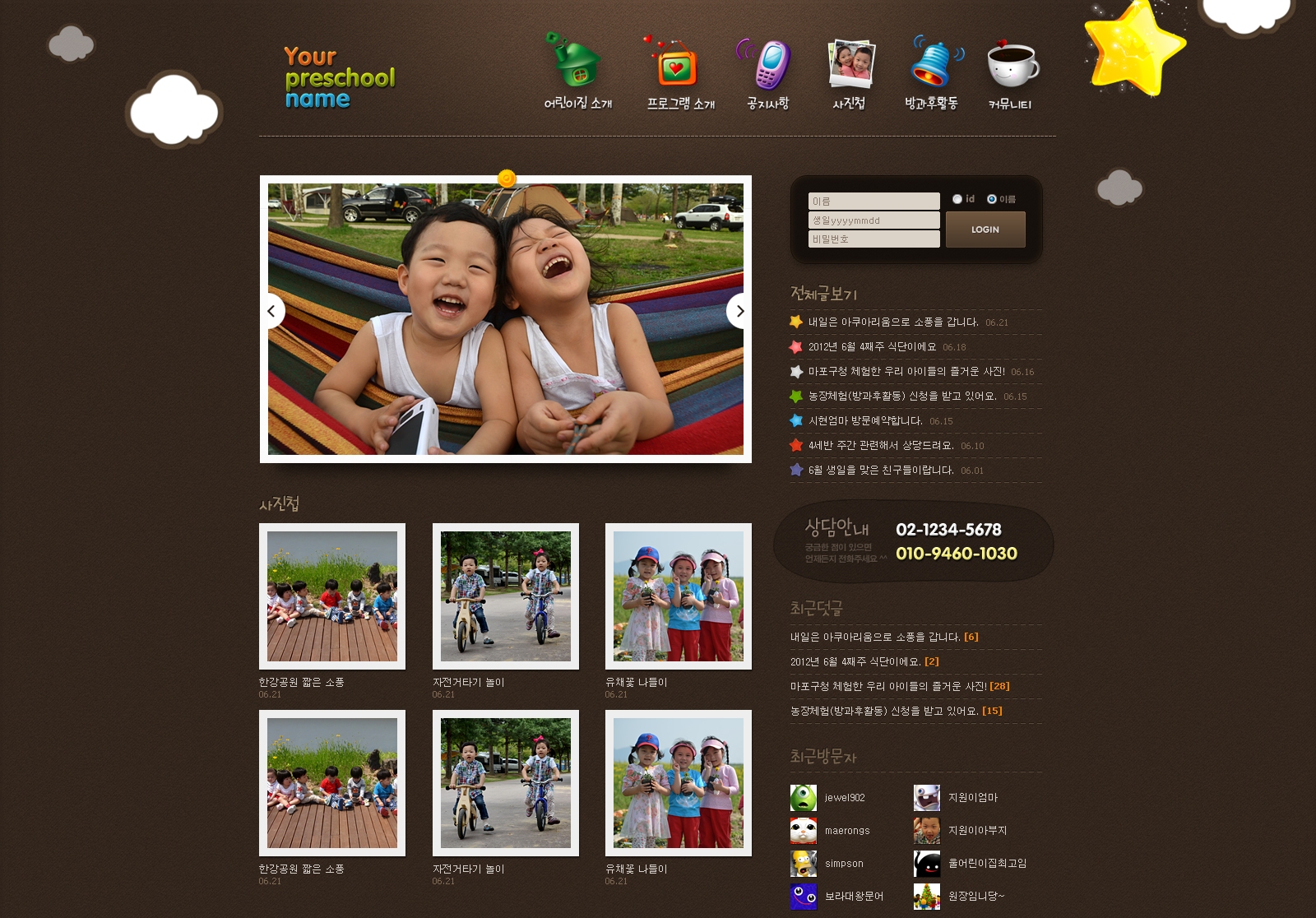The image size is (1316, 918).
Task: Open the first 자전거타기 놀이 photo thumbnail
Action: point(506,596)
